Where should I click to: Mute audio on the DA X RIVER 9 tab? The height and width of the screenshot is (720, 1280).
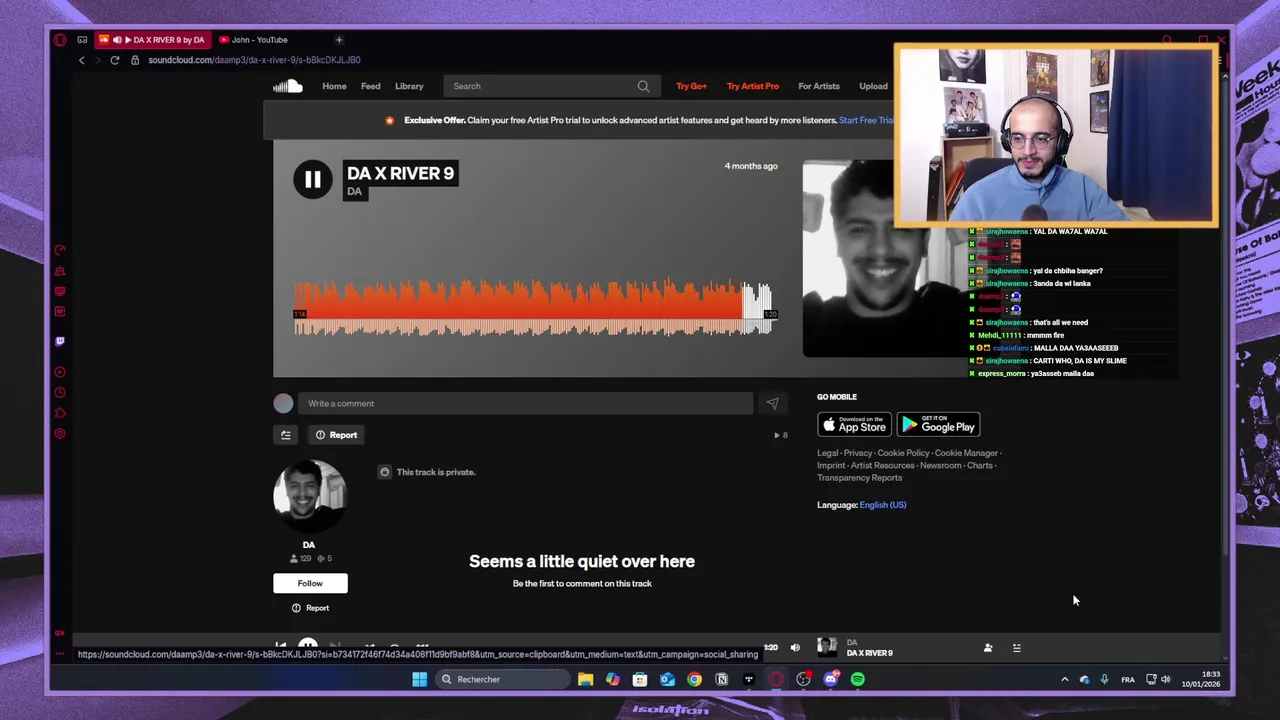point(117,40)
